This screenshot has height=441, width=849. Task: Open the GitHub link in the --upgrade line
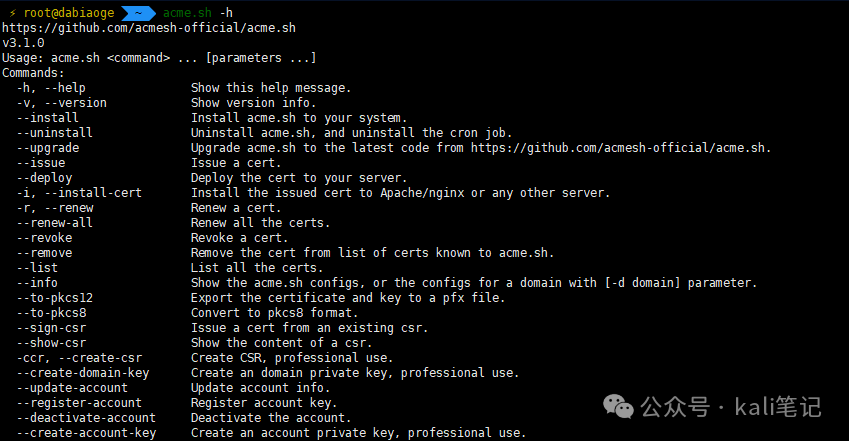point(619,147)
